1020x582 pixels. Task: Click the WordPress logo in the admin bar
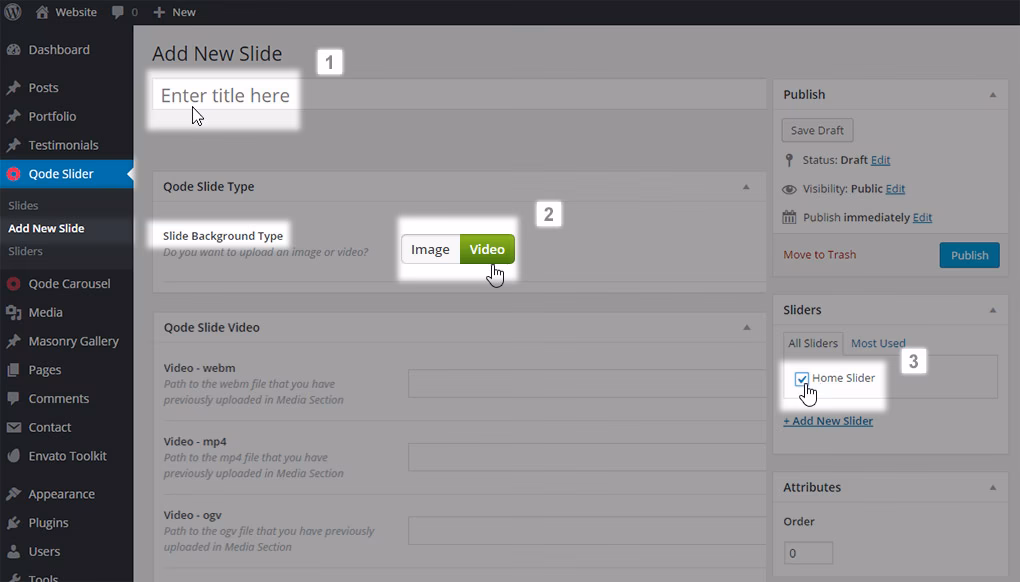(x=11, y=12)
